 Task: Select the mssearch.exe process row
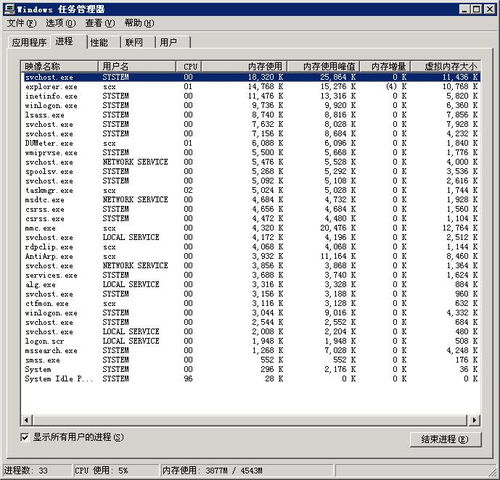[251, 351]
